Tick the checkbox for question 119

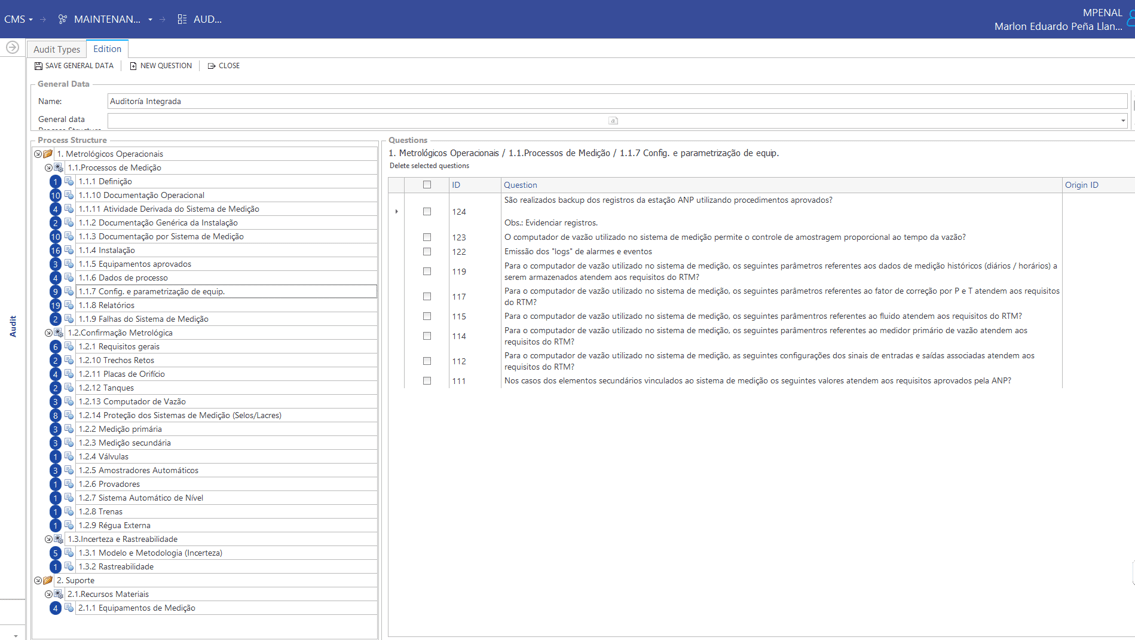point(427,272)
